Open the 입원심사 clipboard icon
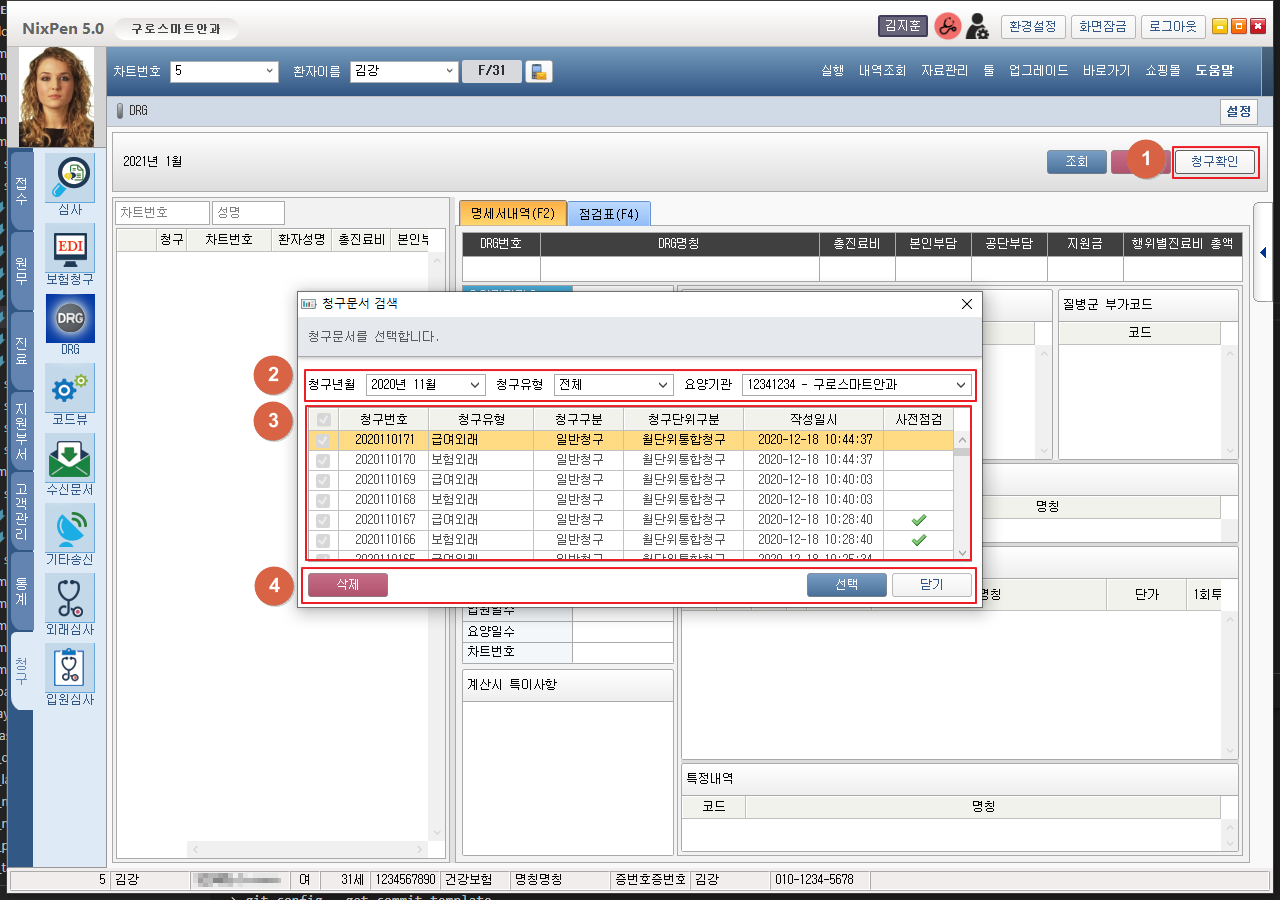 (x=70, y=669)
